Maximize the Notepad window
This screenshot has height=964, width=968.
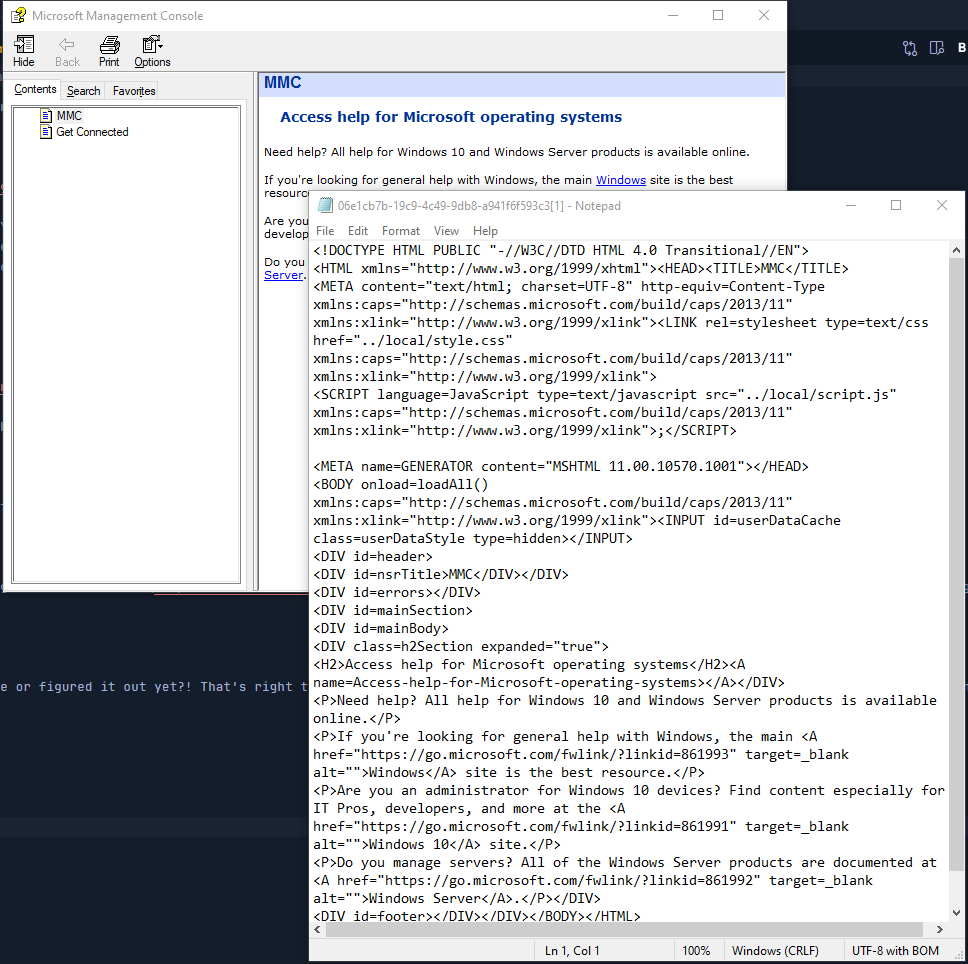(896, 206)
